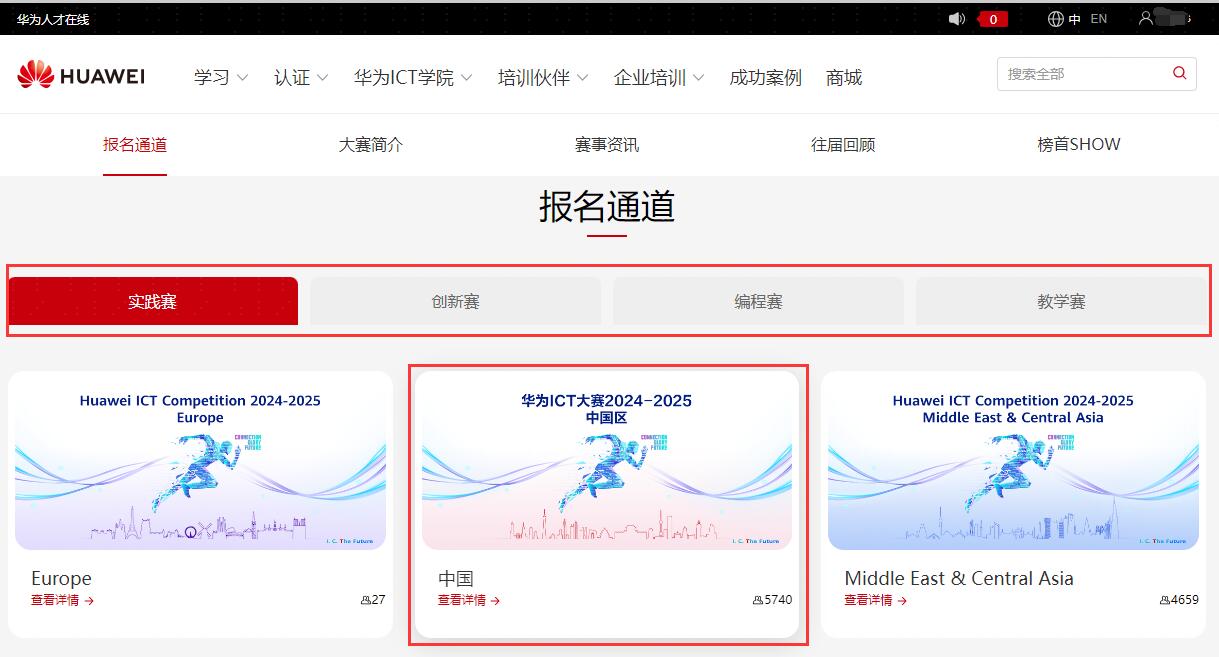1219x657 pixels.
Task: Click the participants icon on the Middle East card
Action: pos(1165,600)
